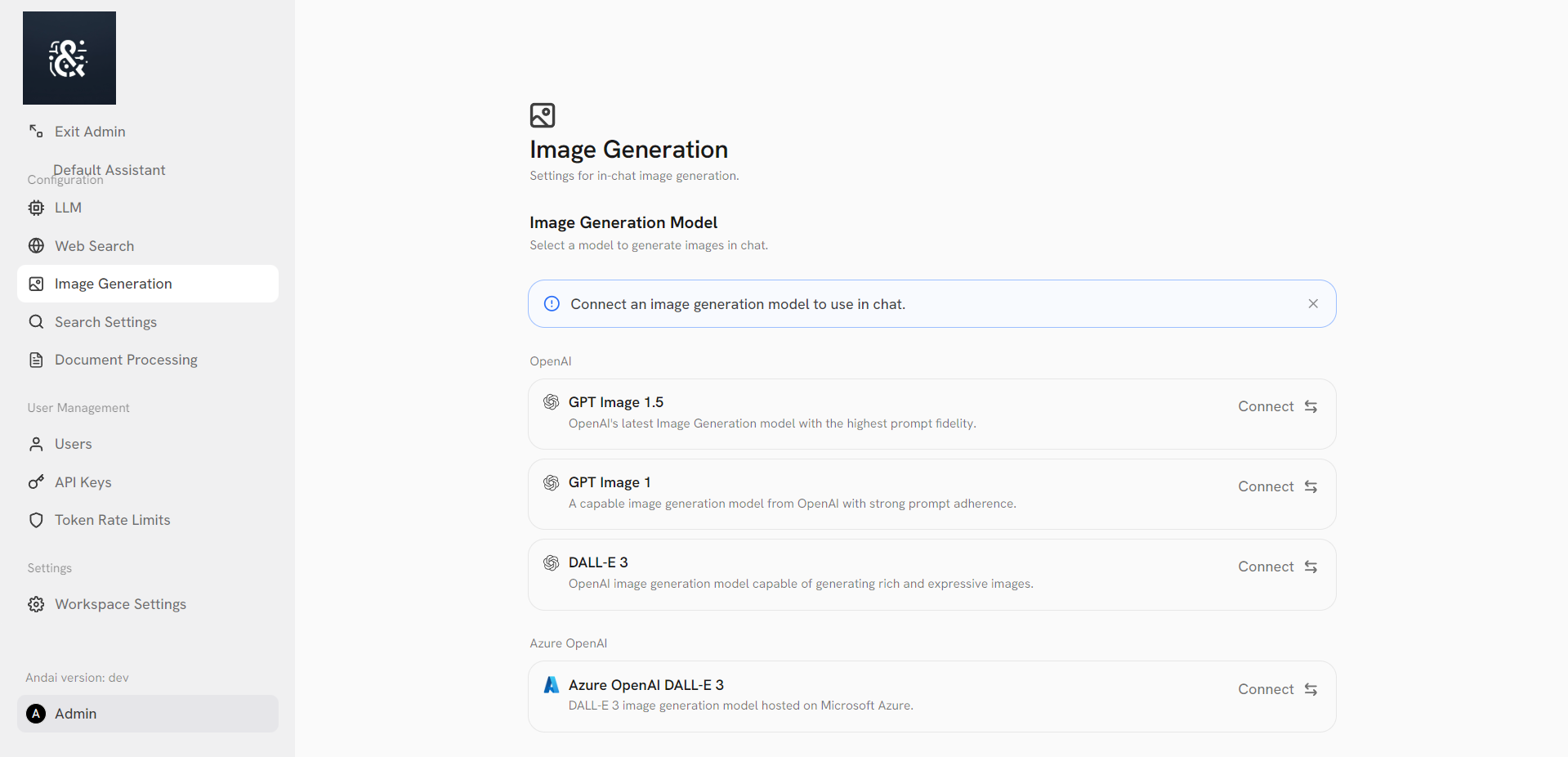Click 'Select a model to generate images' description
The width and height of the screenshot is (1568, 757).
click(x=649, y=245)
